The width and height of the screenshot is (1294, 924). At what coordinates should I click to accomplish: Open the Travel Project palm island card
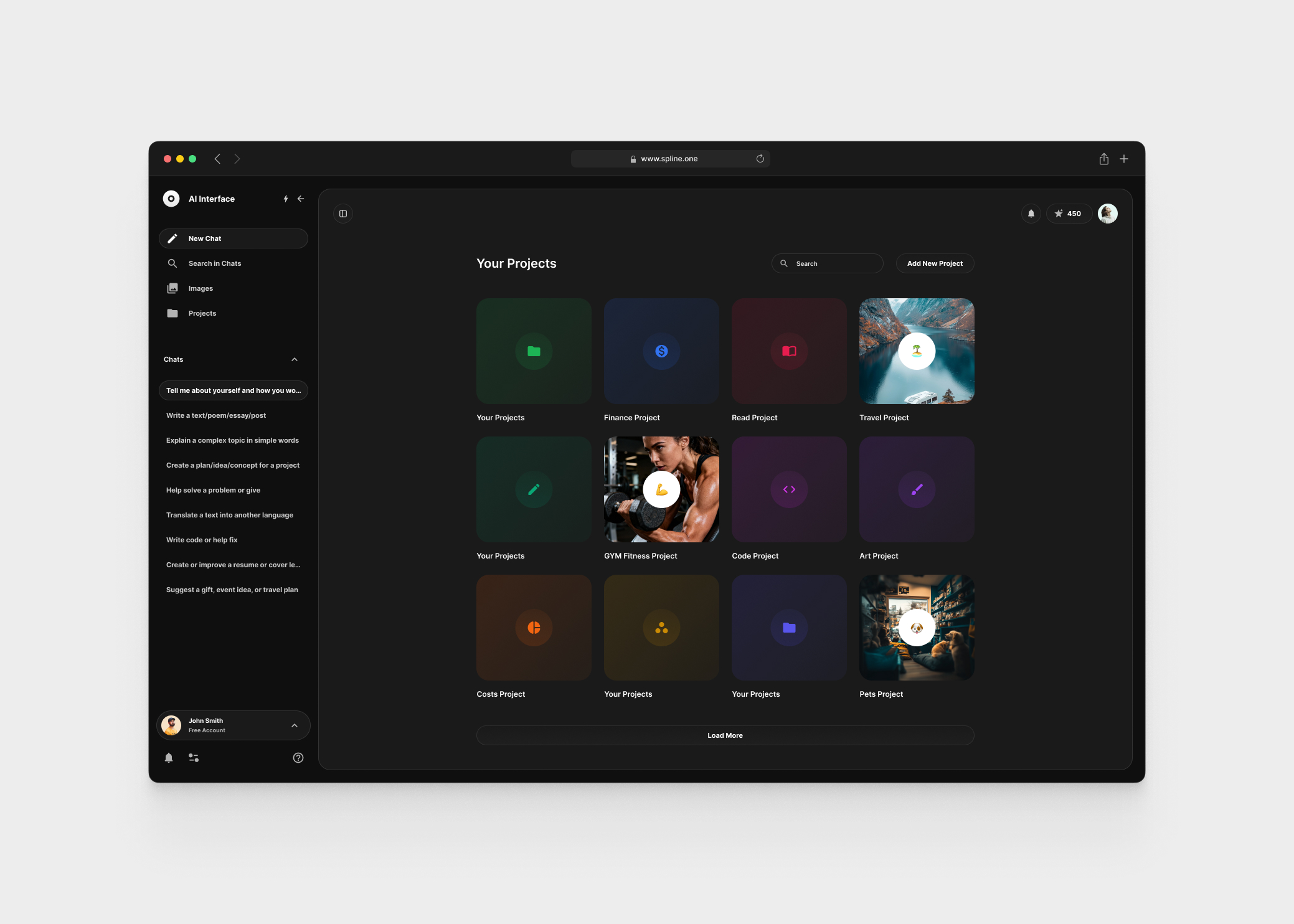pyautogui.click(x=917, y=351)
